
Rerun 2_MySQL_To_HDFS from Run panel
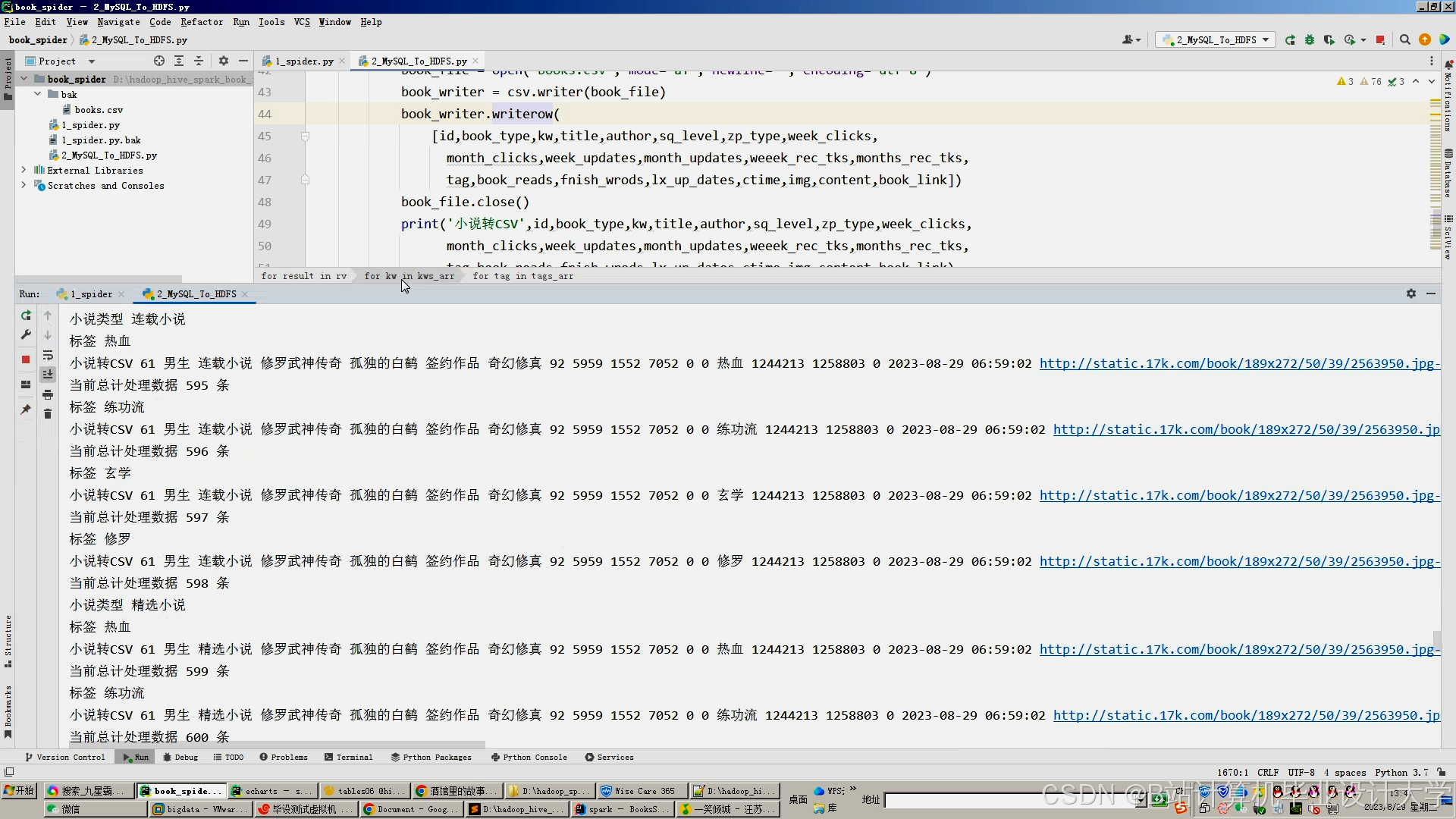pyautogui.click(x=26, y=315)
